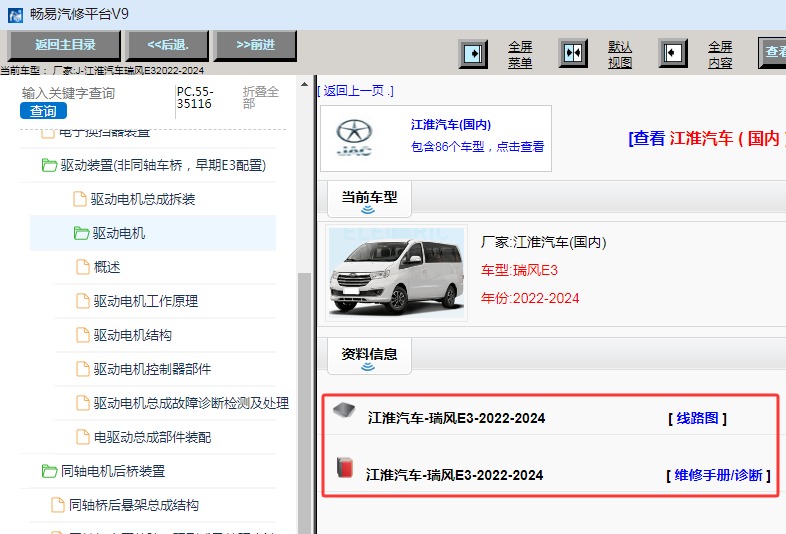
Task: Select the 资料信息 tab
Action: (369, 357)
